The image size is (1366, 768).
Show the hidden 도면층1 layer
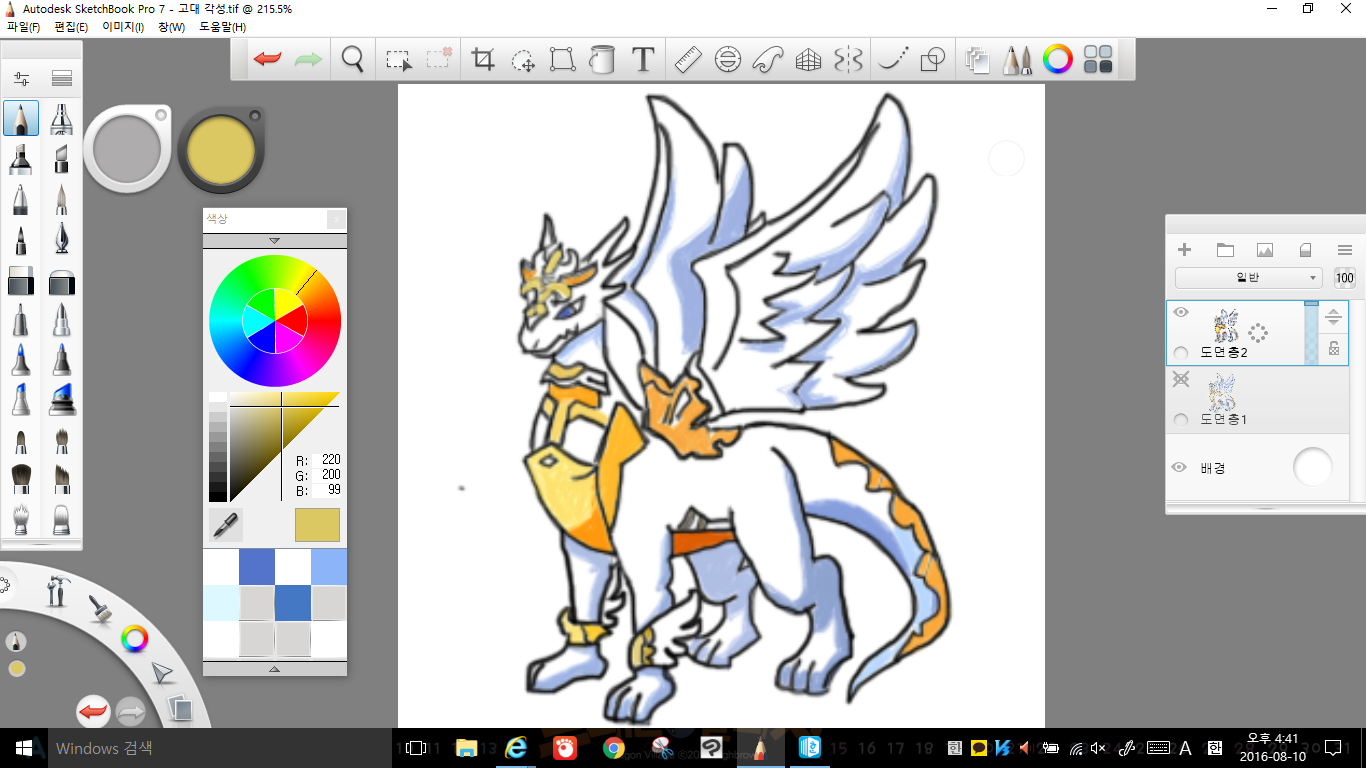[1181, 379]
